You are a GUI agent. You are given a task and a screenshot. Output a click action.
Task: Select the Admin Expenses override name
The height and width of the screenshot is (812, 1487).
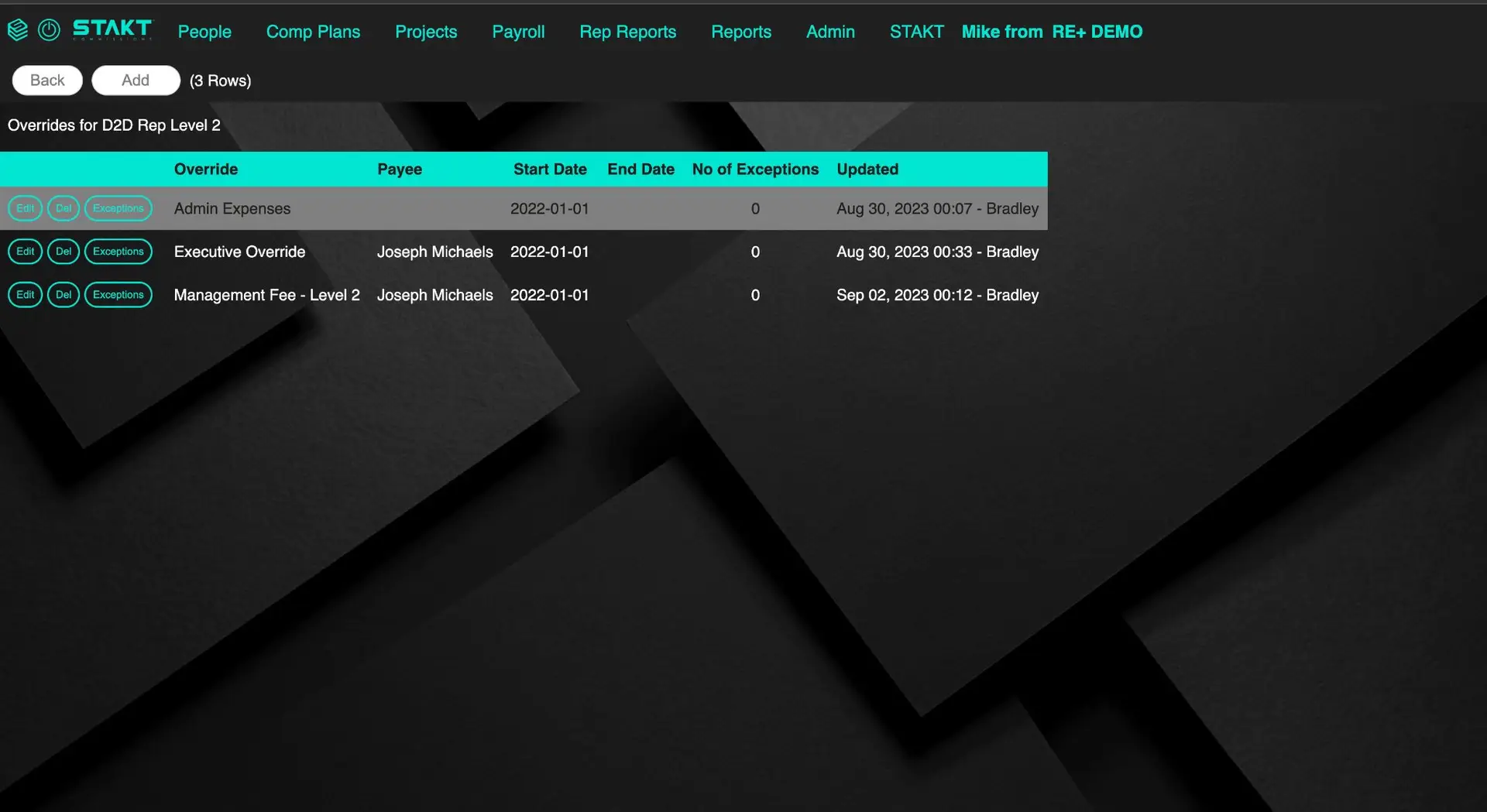pyautogui.click(x=232, y=209)
